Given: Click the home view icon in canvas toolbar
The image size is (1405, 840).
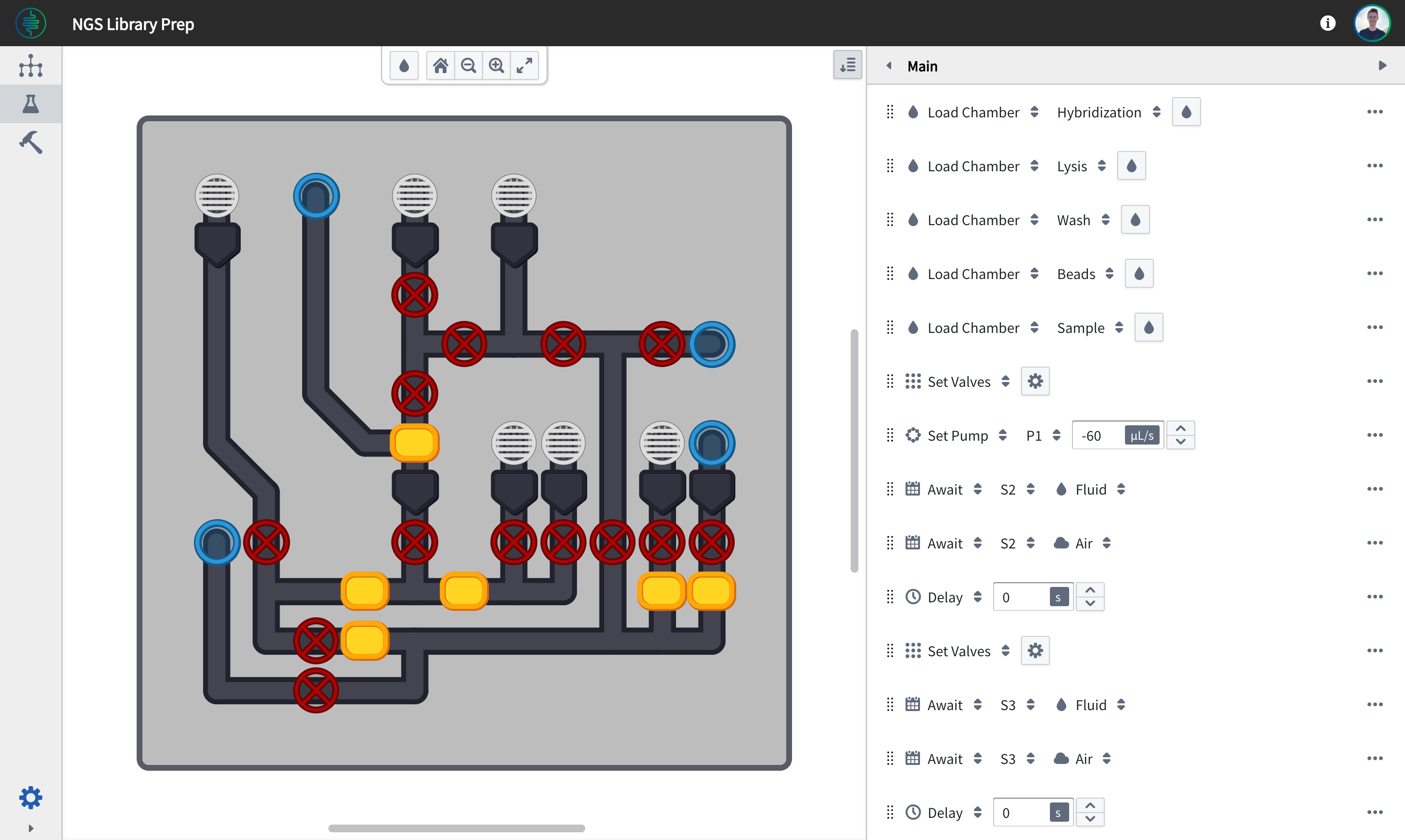Looking at the screenshot, I should (x=440, y=65).
